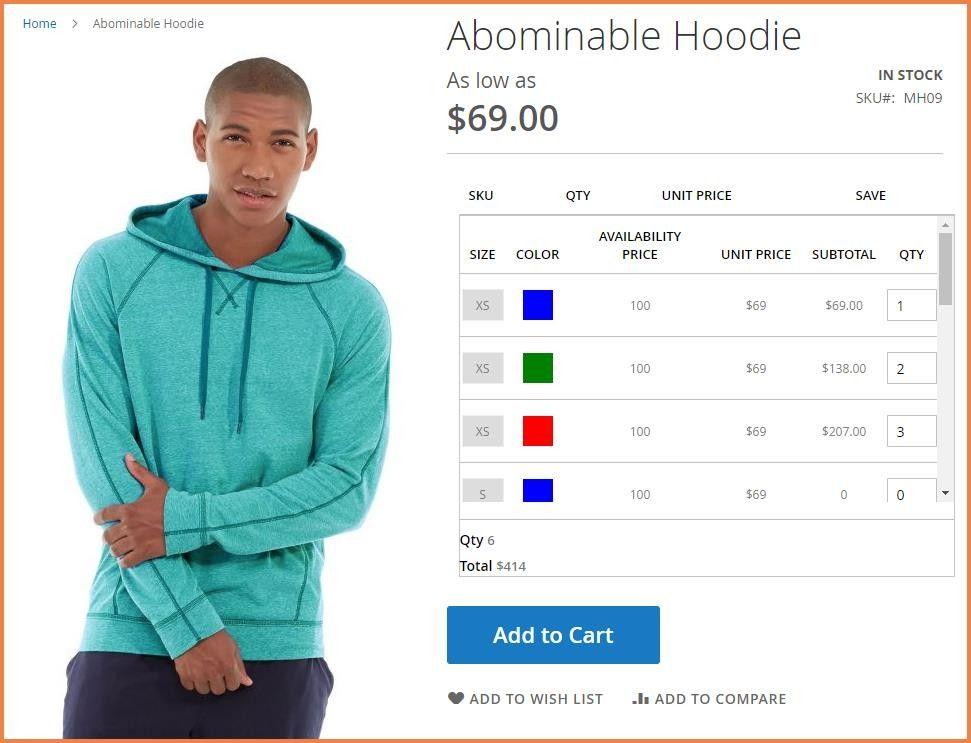The image size is (971, 743).
Task: Focus the quantity field showing 3
Action: click(911, 432)
